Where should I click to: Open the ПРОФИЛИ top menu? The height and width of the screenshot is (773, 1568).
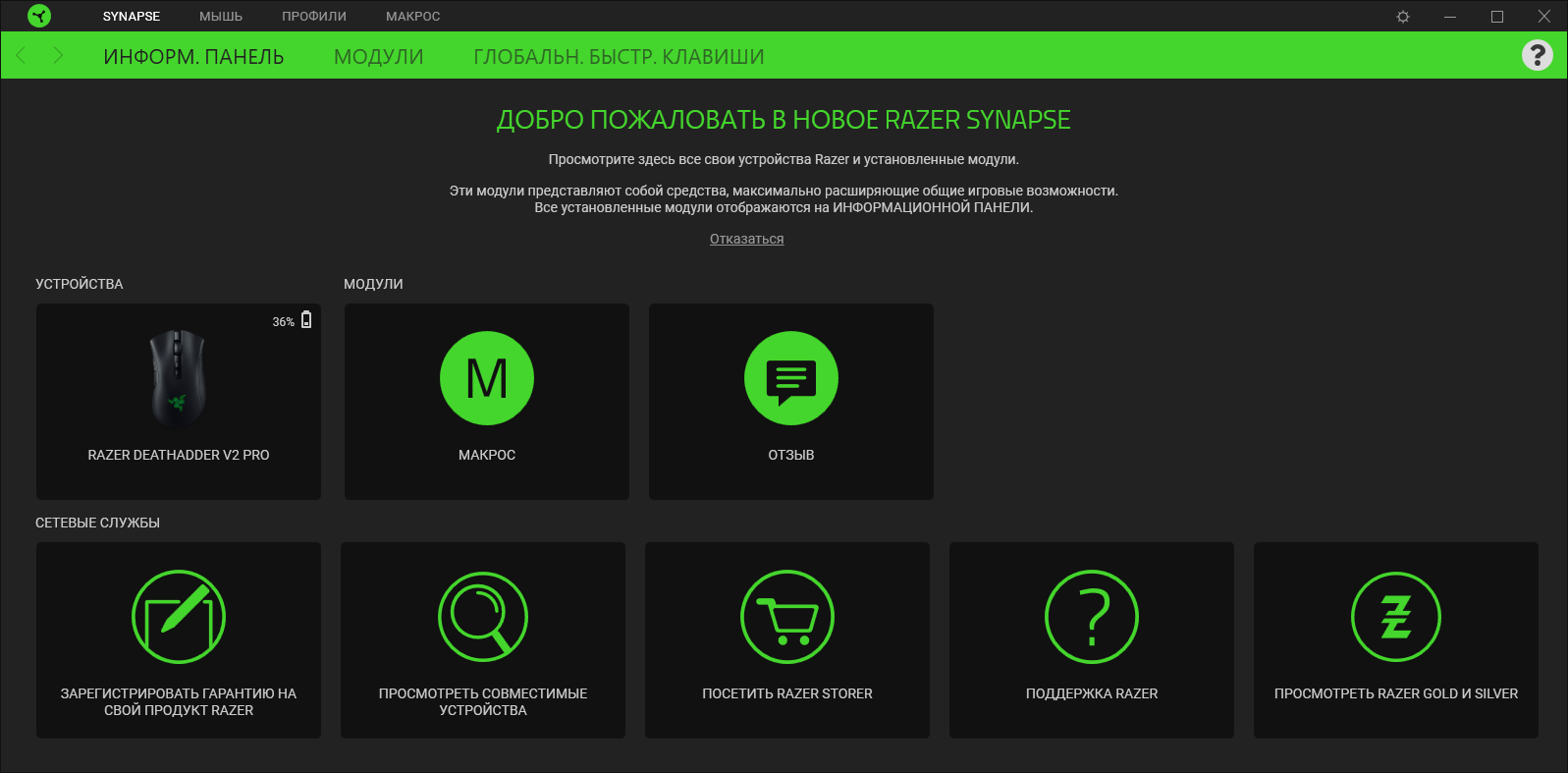click(x=314, y=17)
